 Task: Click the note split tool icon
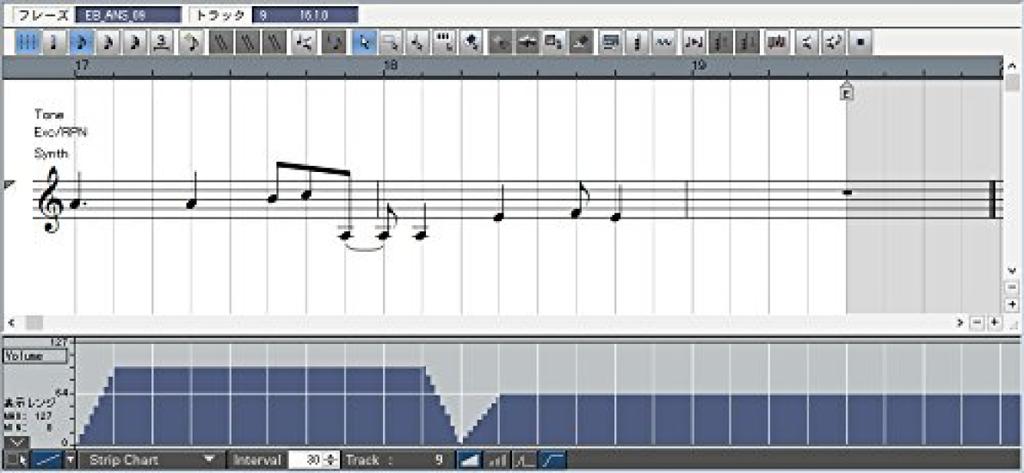pos(304,42)
